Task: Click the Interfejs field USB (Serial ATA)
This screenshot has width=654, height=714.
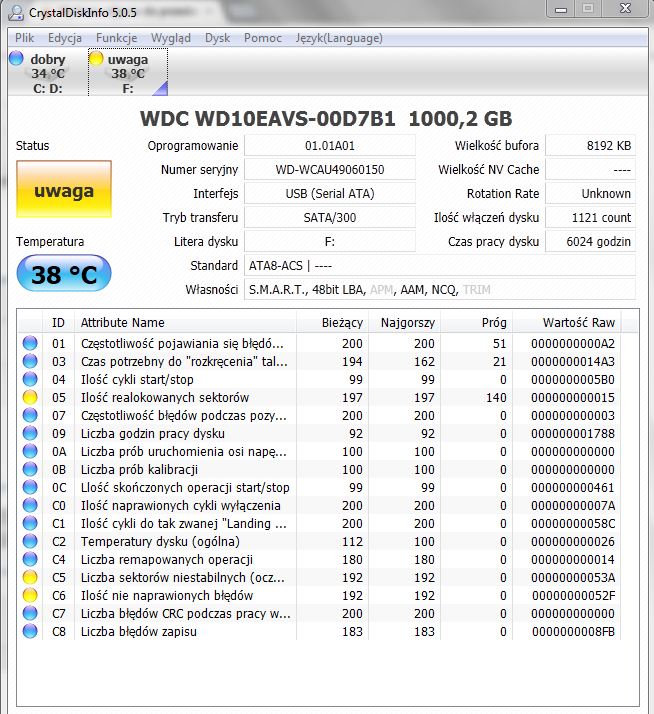Action: 330,194
